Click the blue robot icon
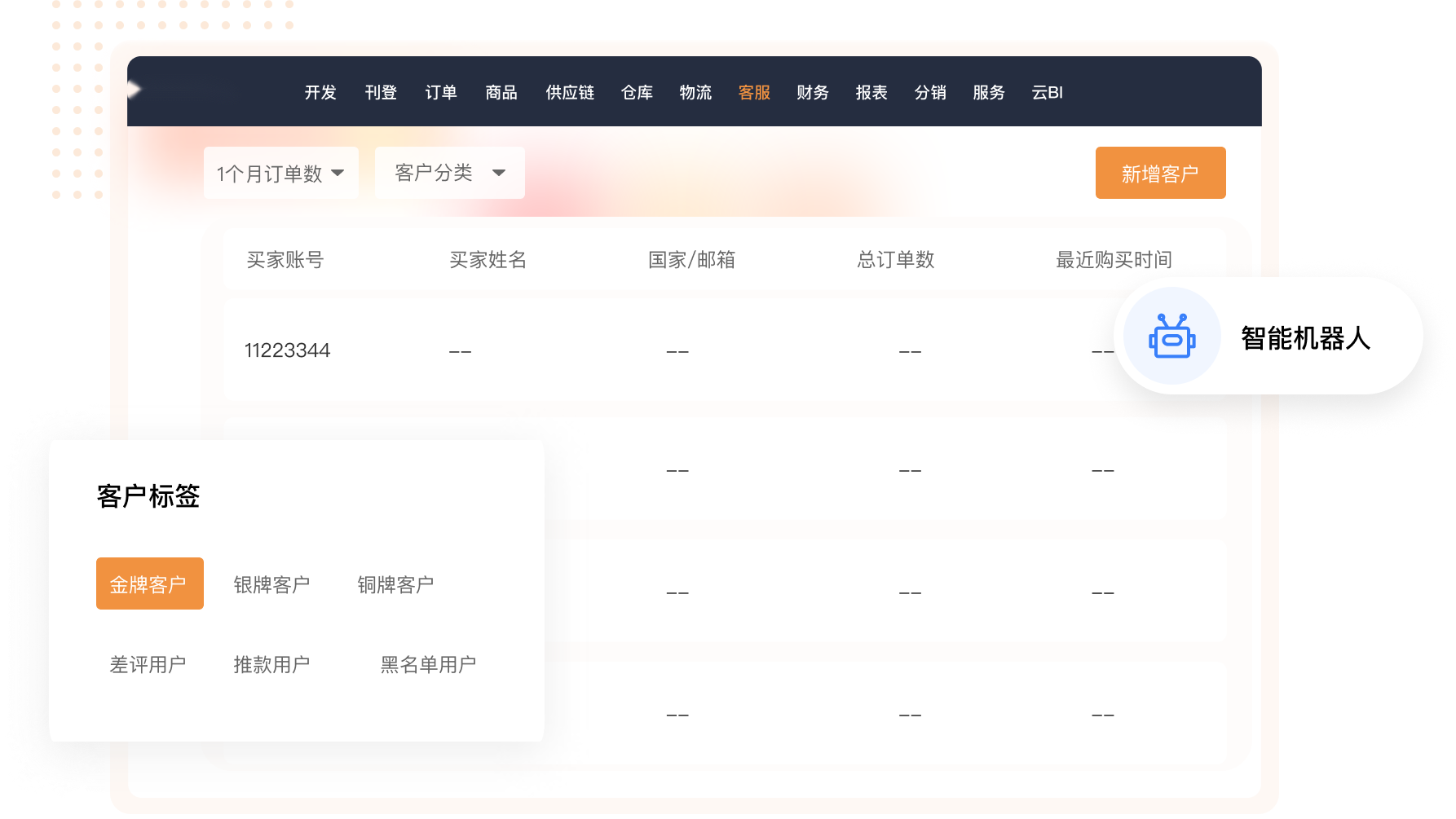1456x819 pixels. tap(1171, 337)
